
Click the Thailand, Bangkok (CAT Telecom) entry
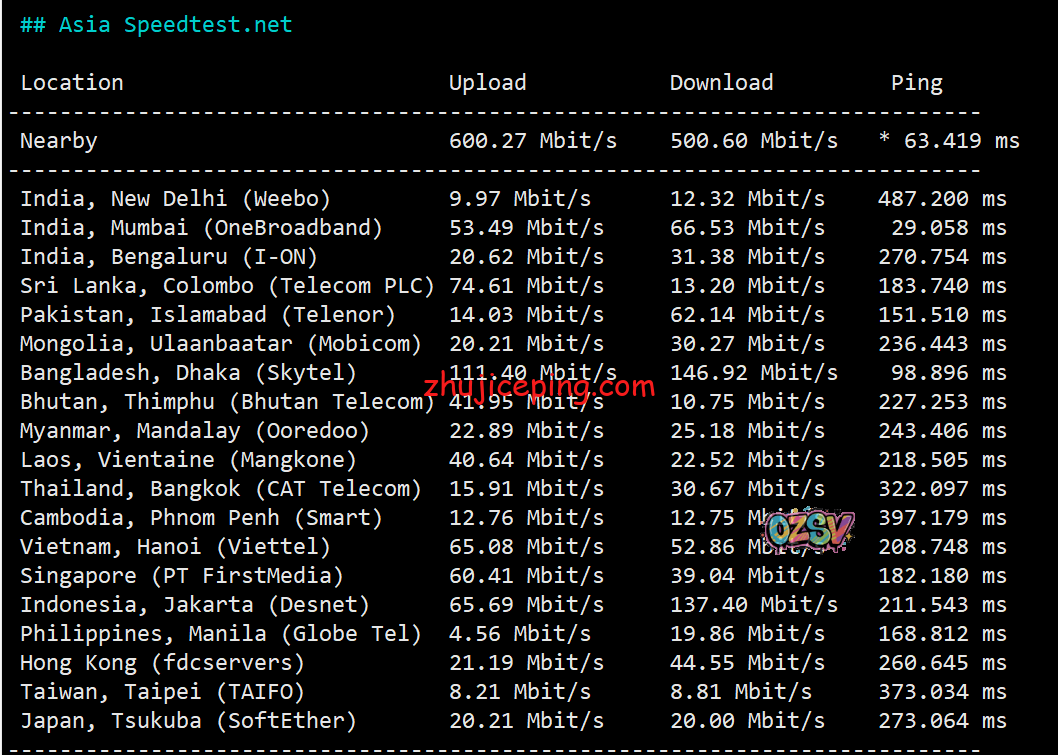pyautogui.click(x=221, y=489)
